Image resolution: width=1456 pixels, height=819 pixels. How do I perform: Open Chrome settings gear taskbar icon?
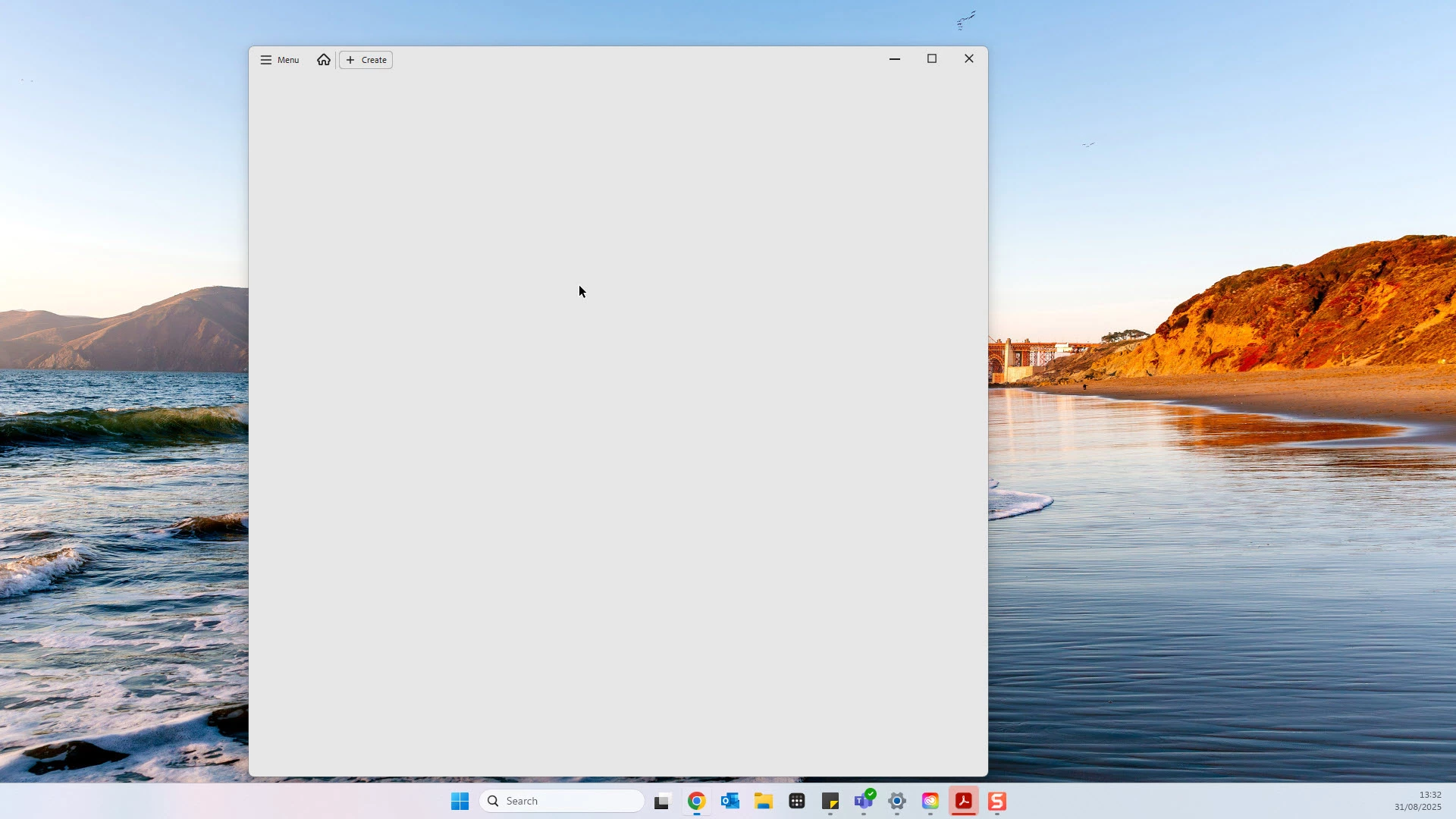click(x=897, y=802)
